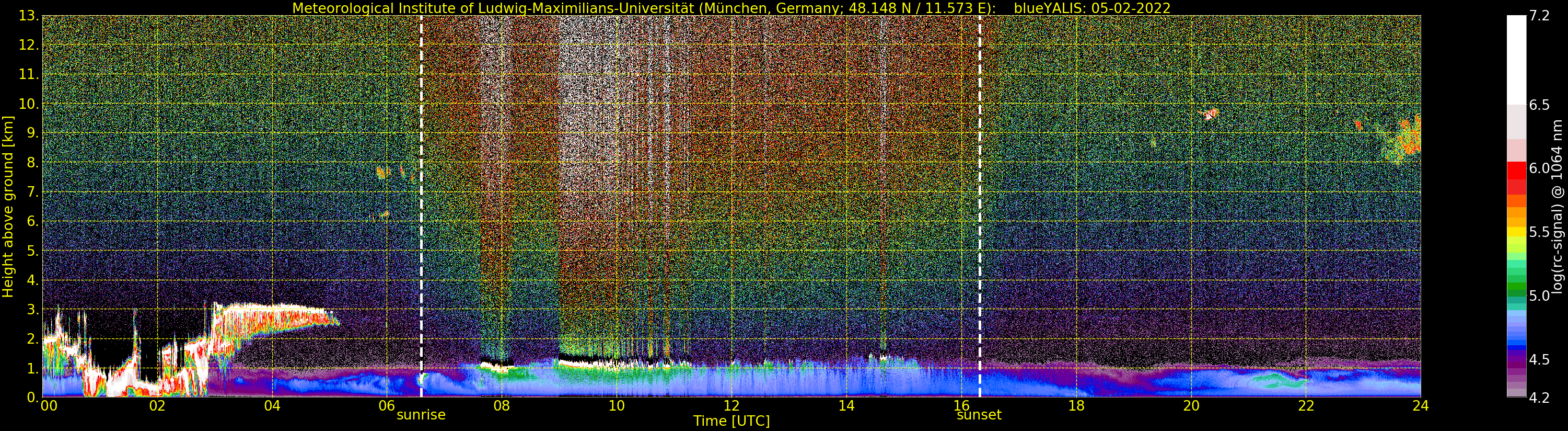Click the colorbar value label '4.5'

(x=1539, y=360)
